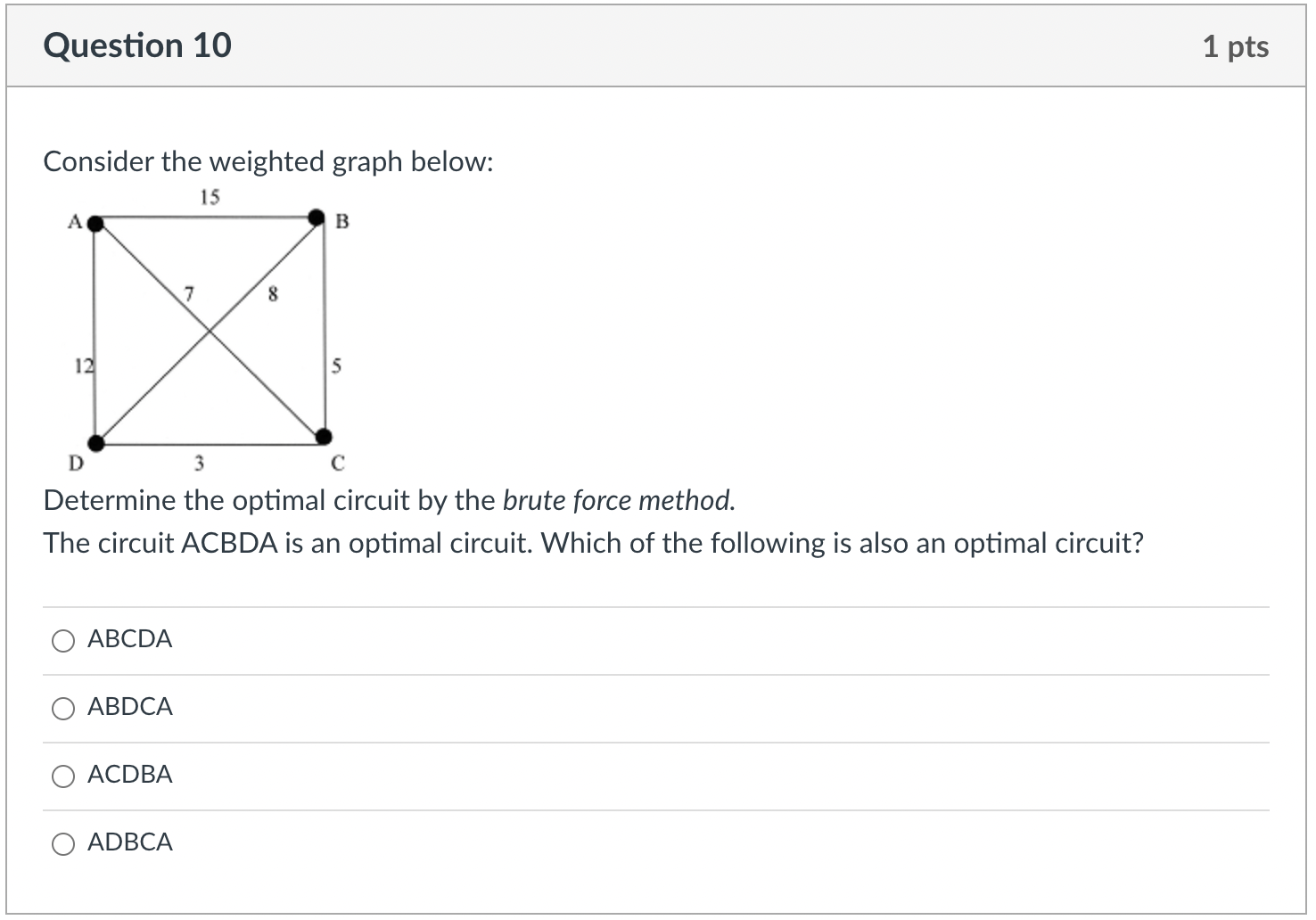
Task: Select the ABCDA answer radio button
Action: (x=62, y=639)
